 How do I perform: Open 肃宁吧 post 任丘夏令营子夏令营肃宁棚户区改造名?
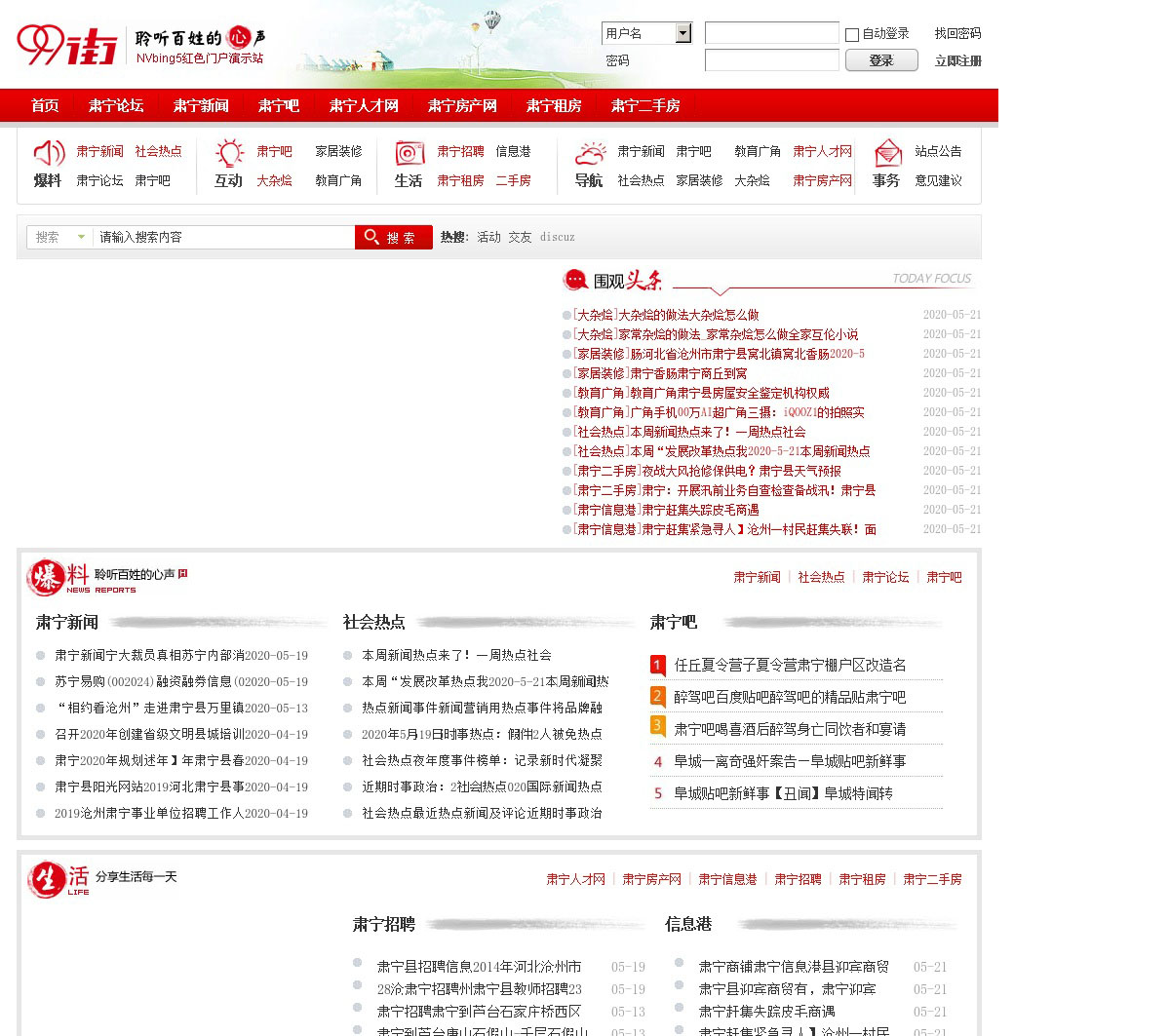tap(790, 665)
